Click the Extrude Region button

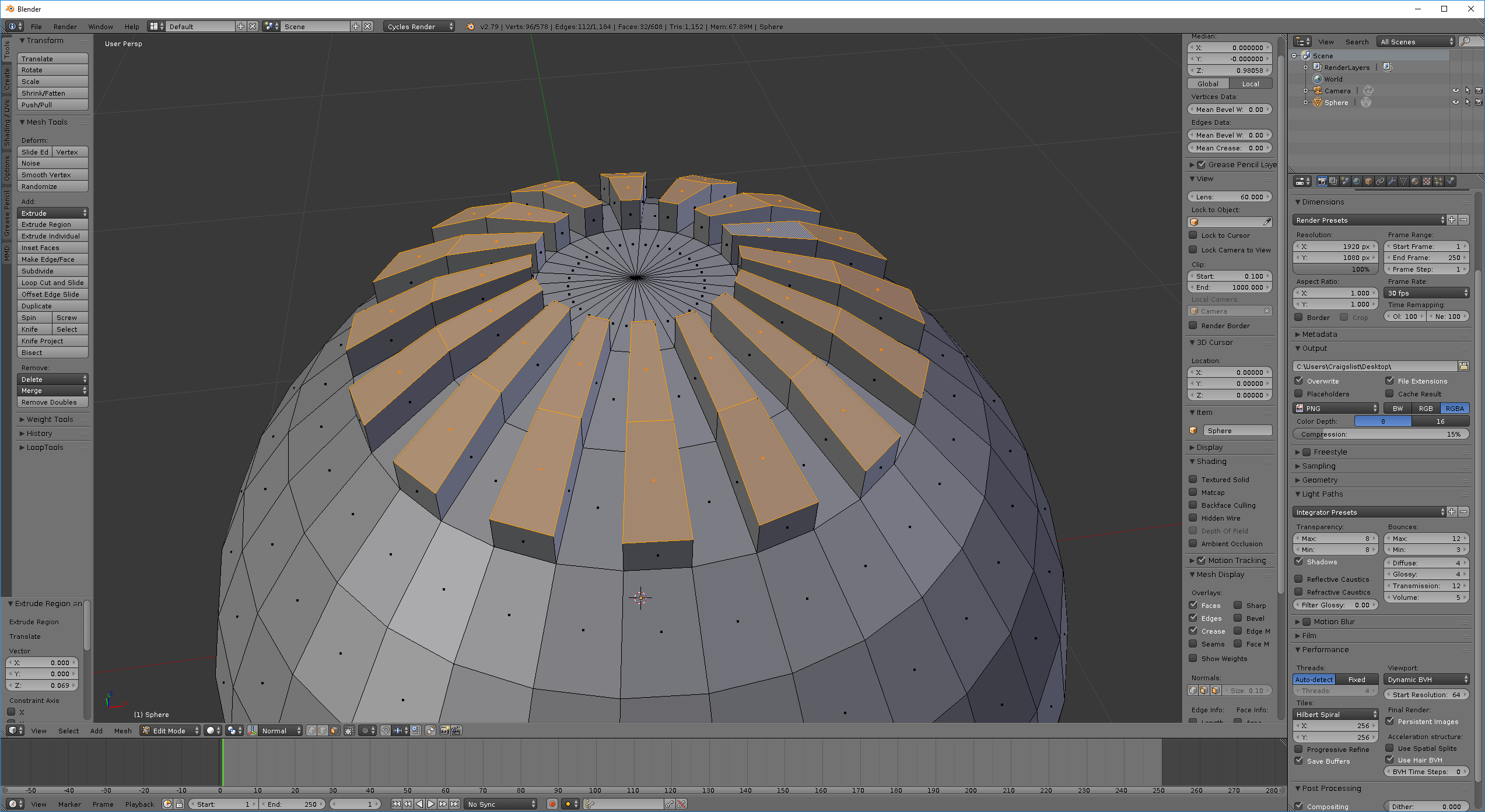52,224
